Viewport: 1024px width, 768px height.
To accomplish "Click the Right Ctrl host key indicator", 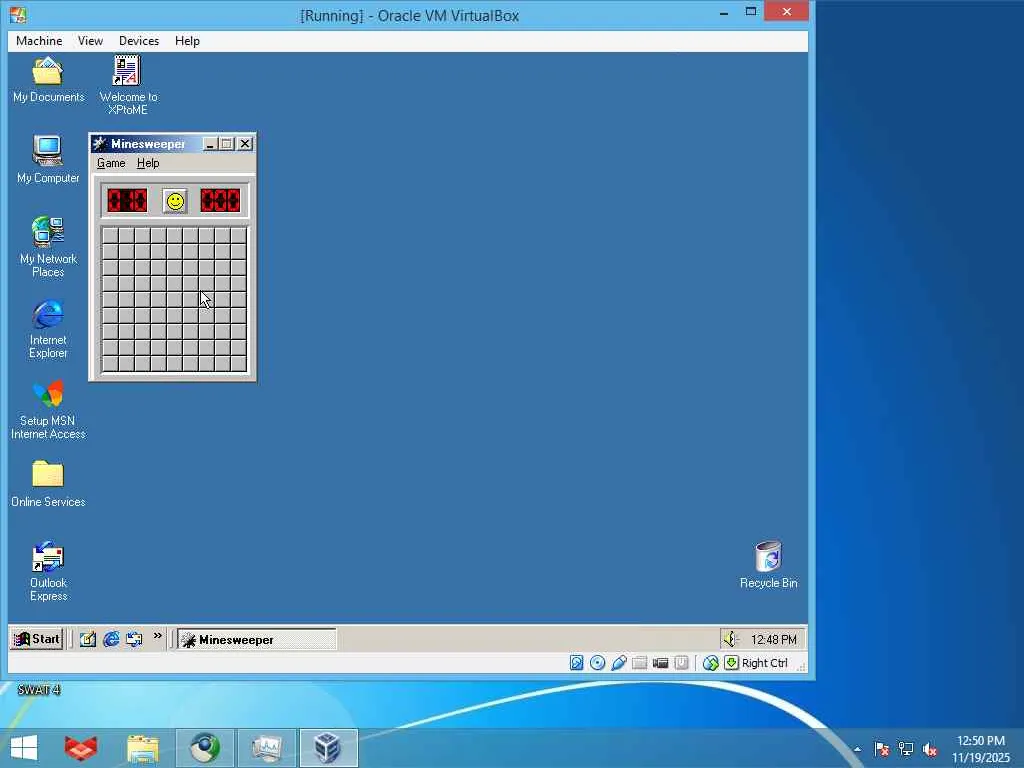I will click(x=756, y=663).
